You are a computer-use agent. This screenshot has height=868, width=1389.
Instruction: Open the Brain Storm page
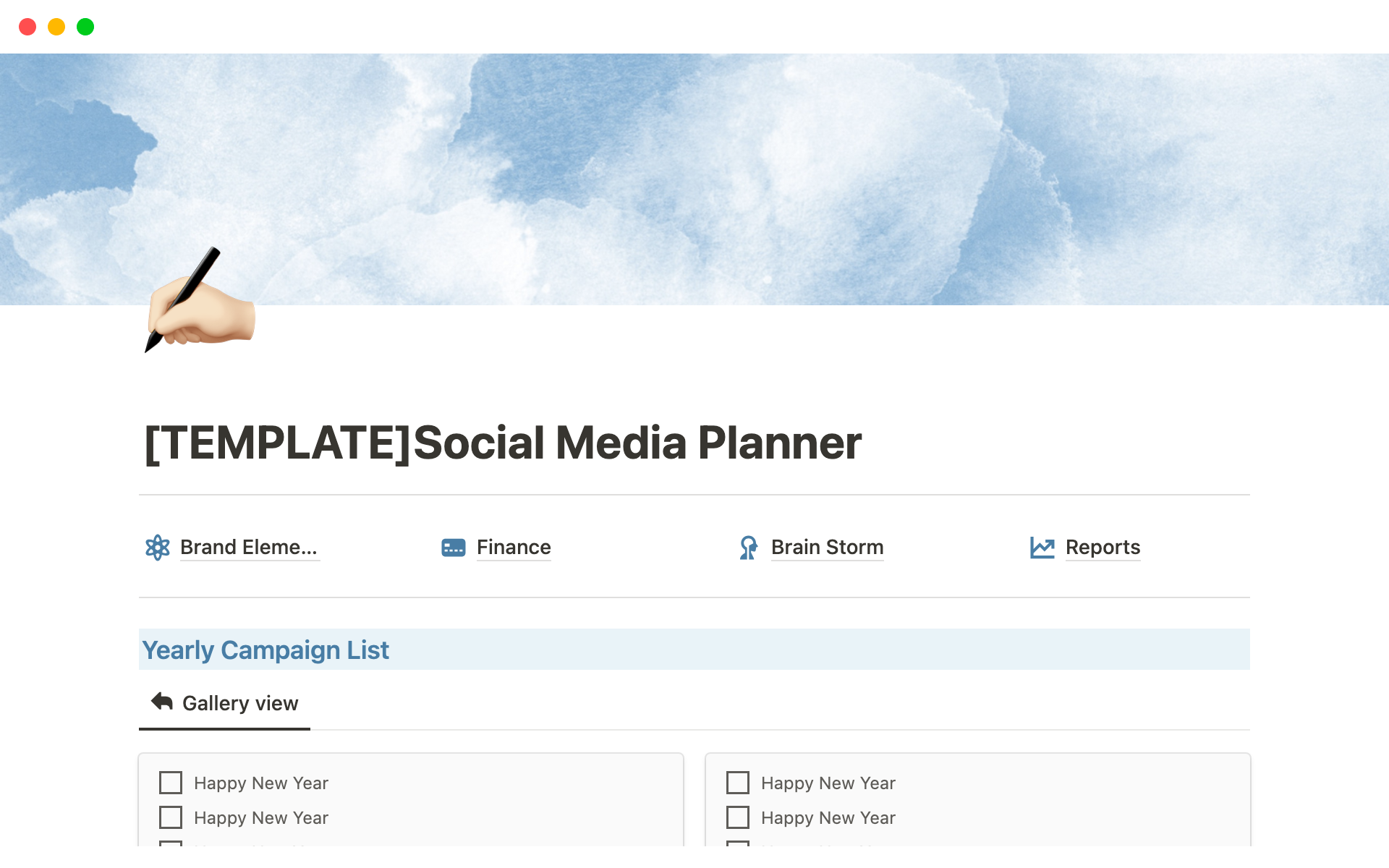pyautogui.click(x=827, y=548)
